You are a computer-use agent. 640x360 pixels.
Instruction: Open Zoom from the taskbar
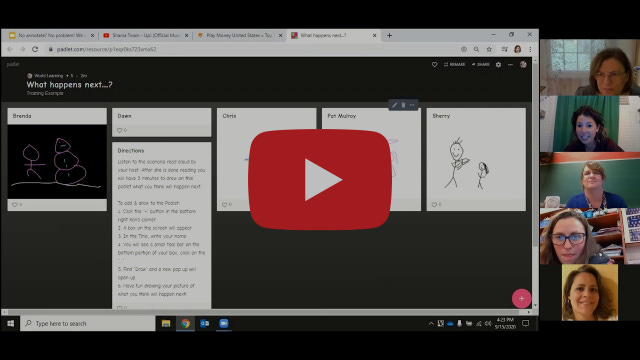224,323
